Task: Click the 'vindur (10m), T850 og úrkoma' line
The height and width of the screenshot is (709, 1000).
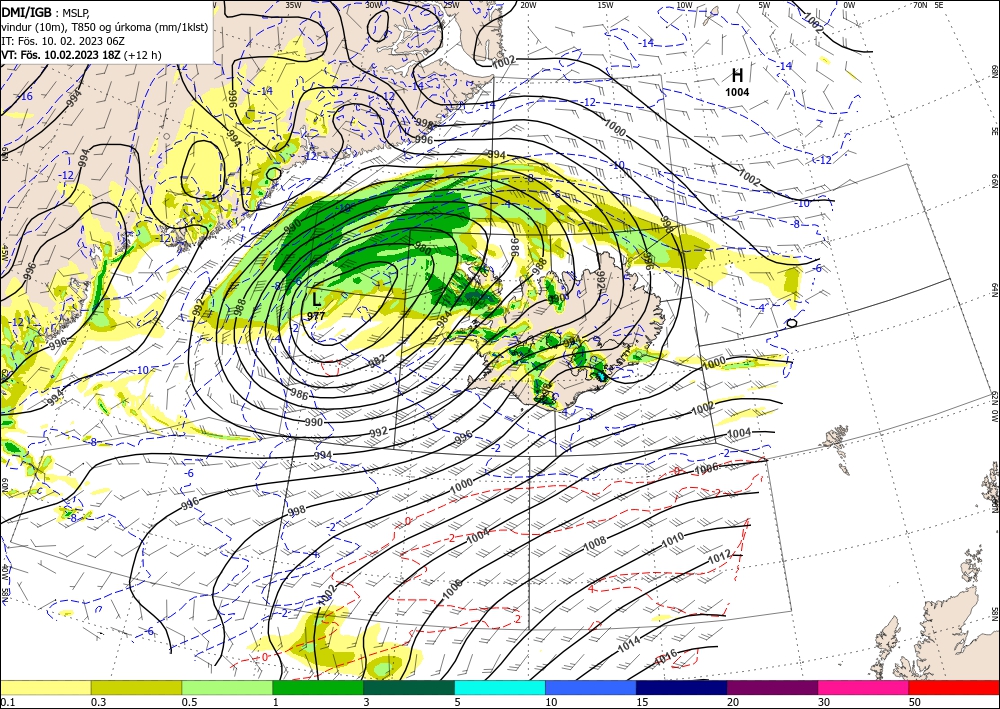Action: click(x=105, y=27)
